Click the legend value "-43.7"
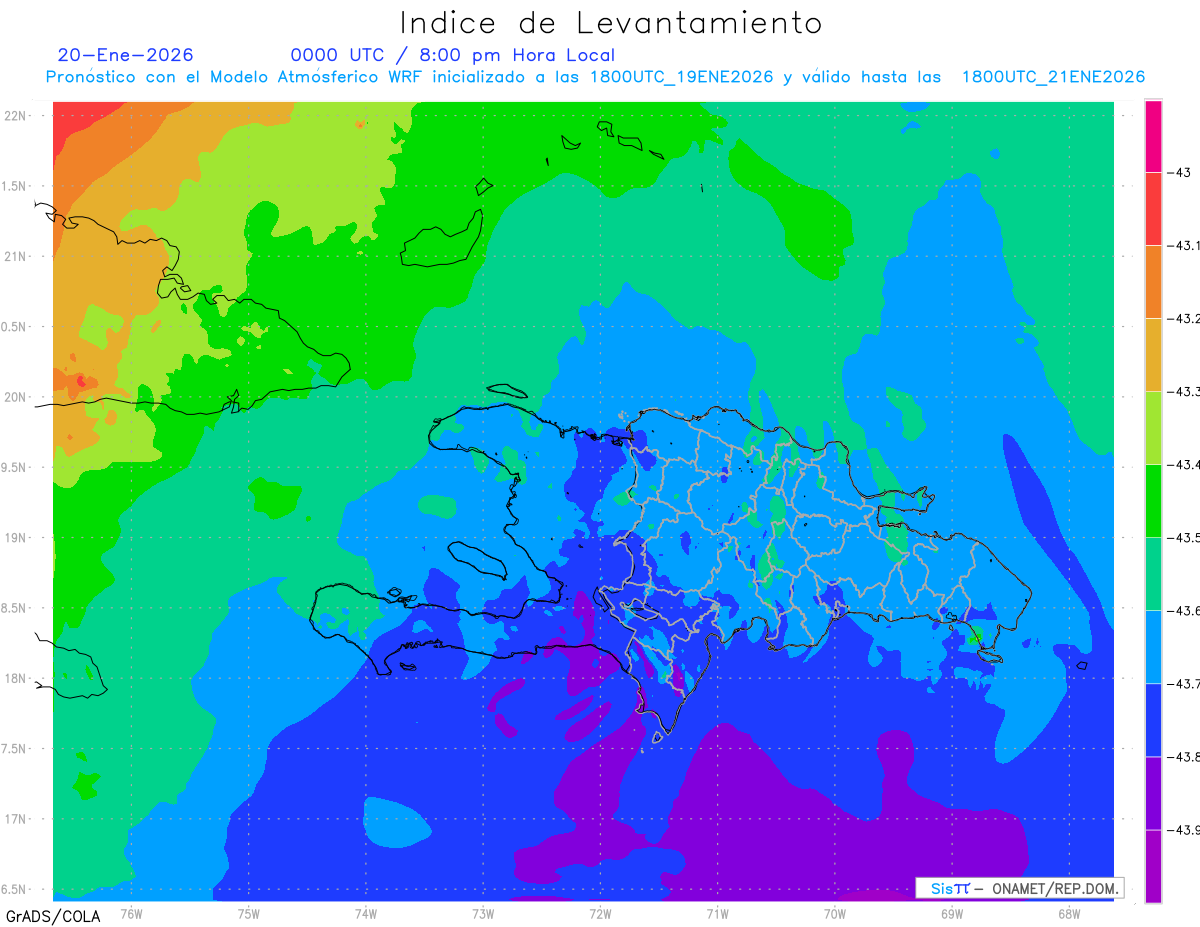The image size is (1200, 927). coord(1184,683)
